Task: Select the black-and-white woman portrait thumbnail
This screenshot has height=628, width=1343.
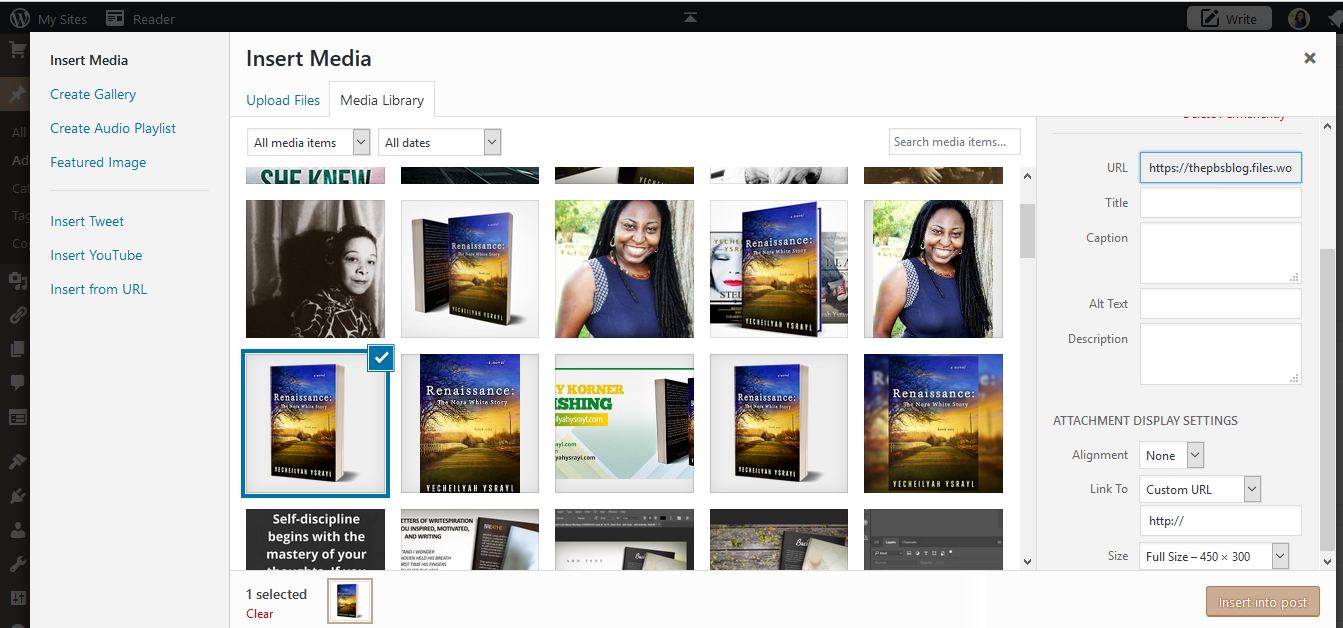Action: (315, 269)
